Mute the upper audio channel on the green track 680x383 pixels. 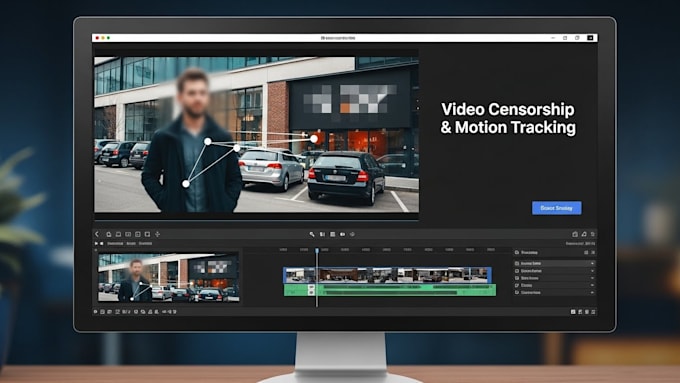311,287
